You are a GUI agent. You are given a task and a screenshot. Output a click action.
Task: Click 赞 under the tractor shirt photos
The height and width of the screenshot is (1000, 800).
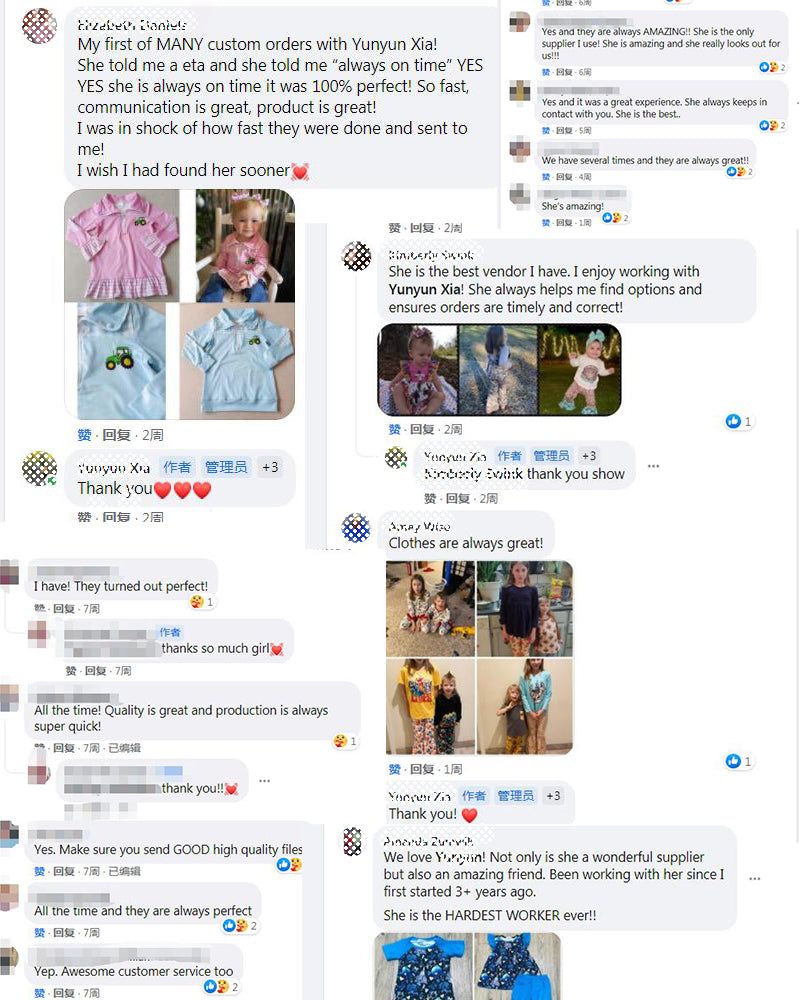coord(84,435)
